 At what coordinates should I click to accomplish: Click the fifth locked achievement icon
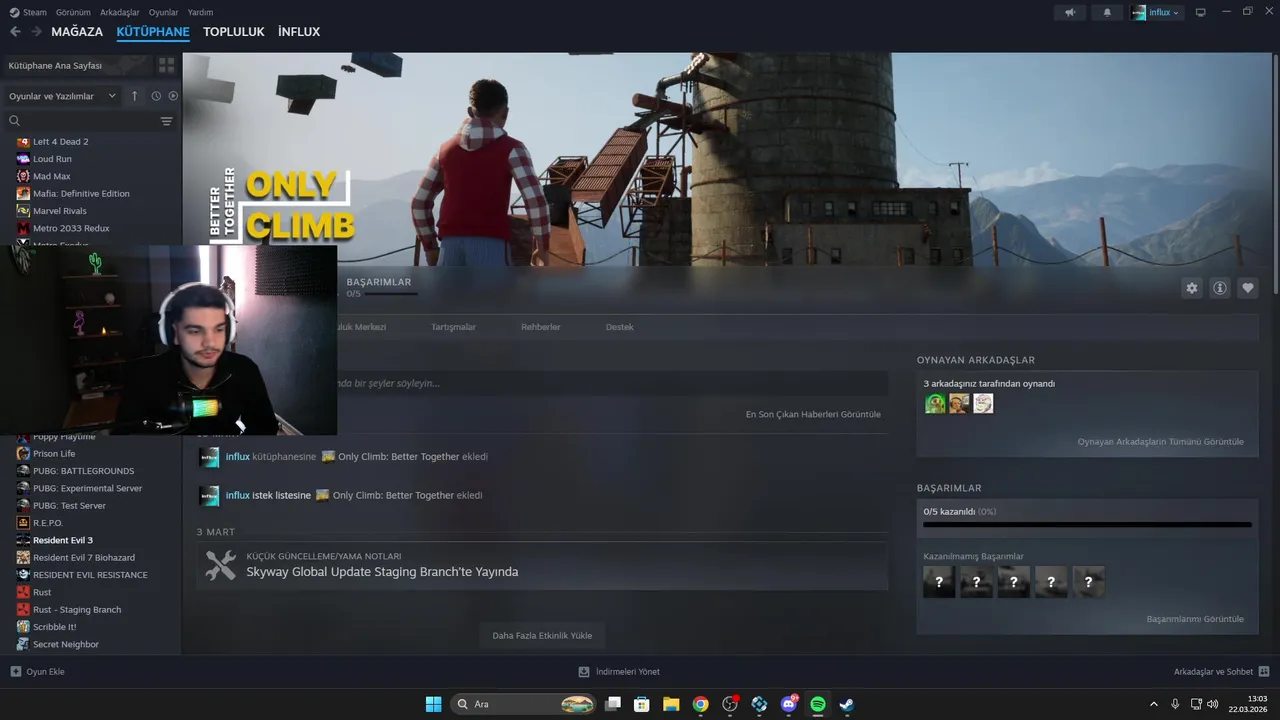click(1089, 582)
